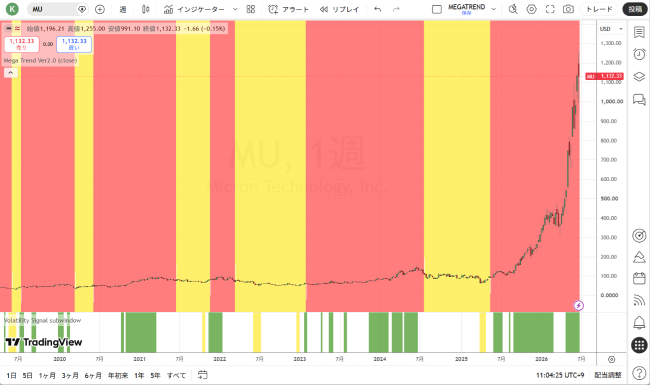Open indicator templates grid icon
Image resolution: width=650 pixels, height=385 pixels.
[250, 9]
